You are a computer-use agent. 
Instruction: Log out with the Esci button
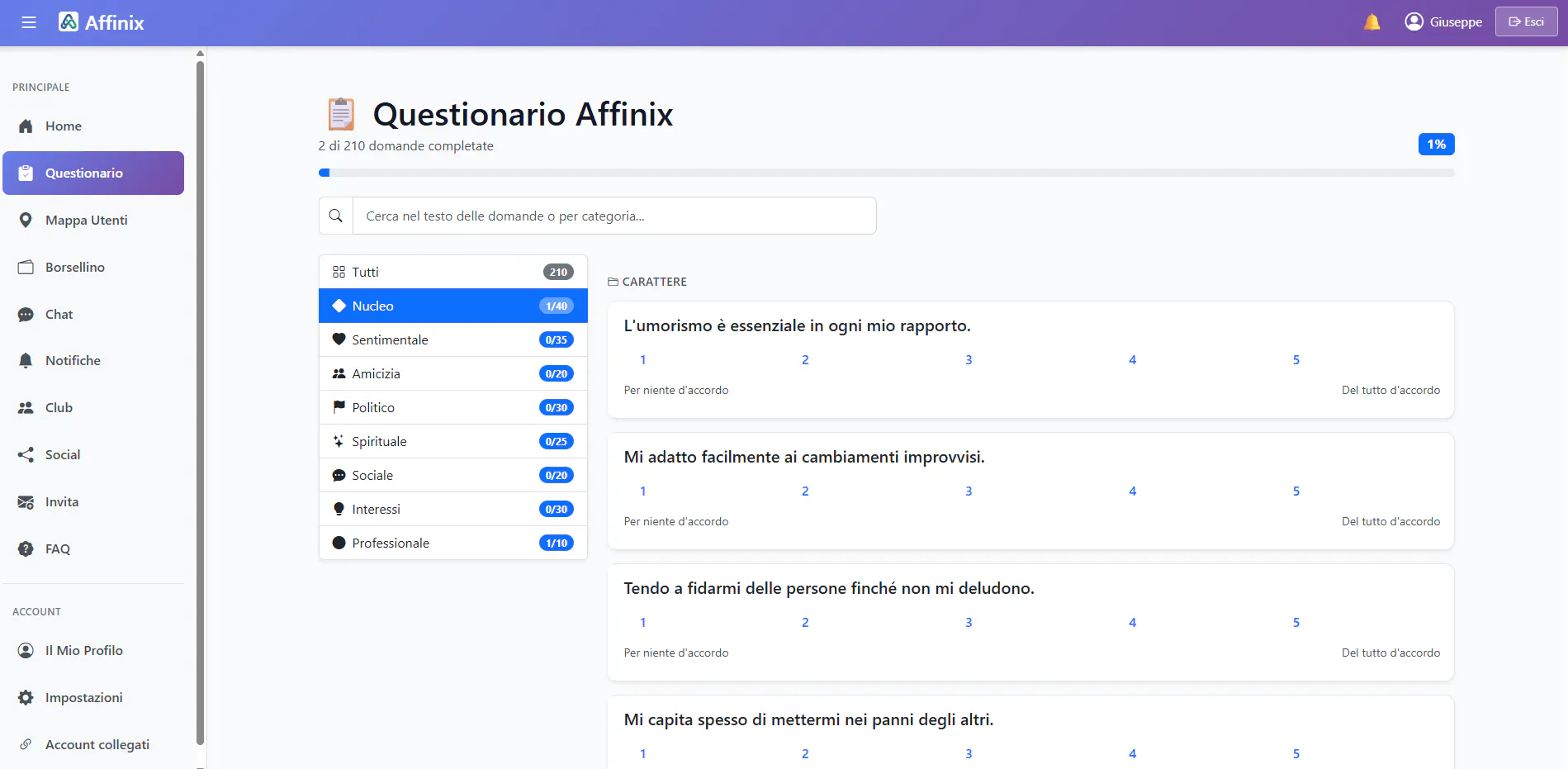(1526, 21)
